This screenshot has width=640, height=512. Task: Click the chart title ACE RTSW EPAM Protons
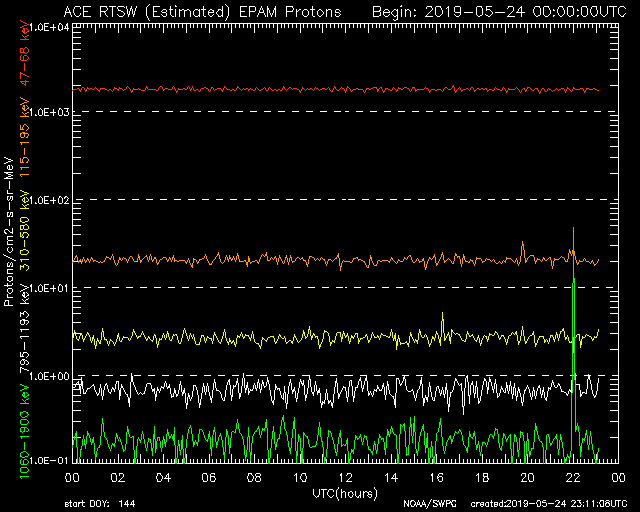point(200,11)
